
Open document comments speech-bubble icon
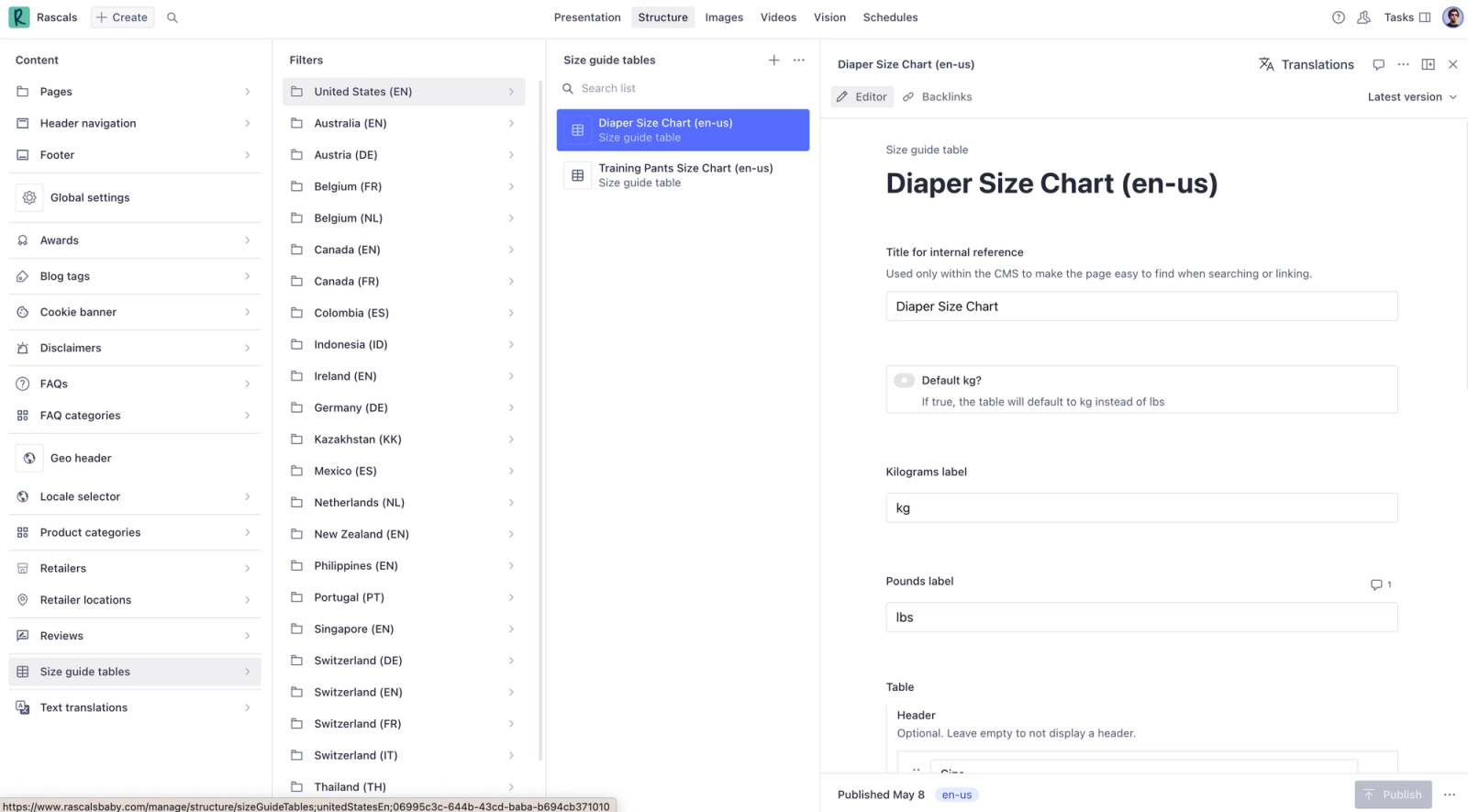[x=1378, y=64]
